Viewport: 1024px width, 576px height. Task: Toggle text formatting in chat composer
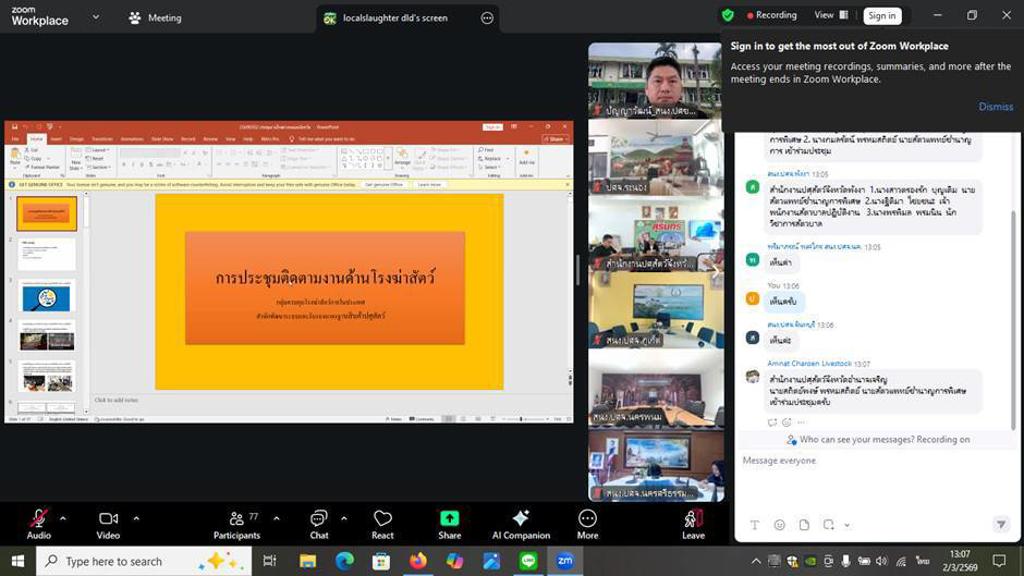pos(754,525)
